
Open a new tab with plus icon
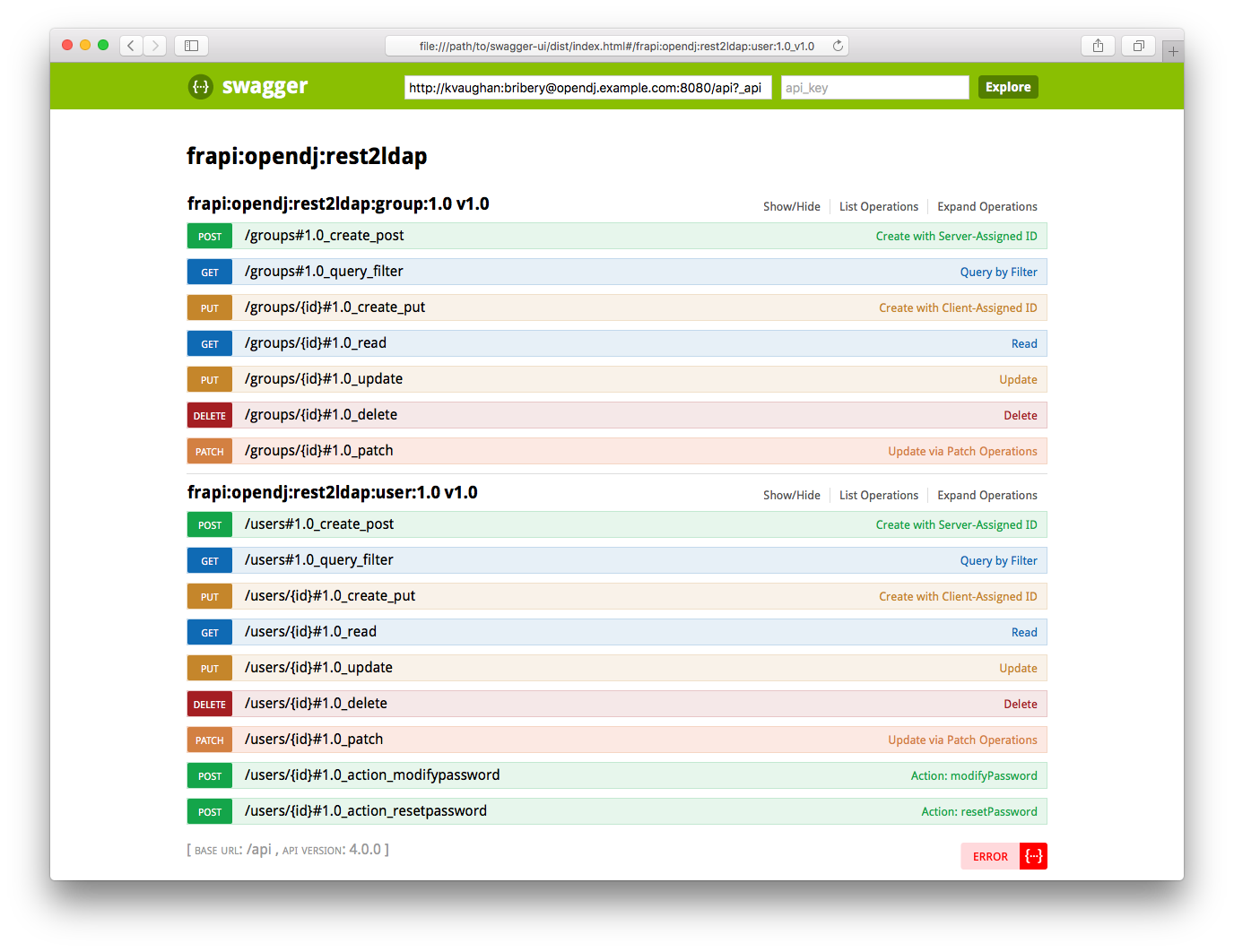[x=1173, y=51]
